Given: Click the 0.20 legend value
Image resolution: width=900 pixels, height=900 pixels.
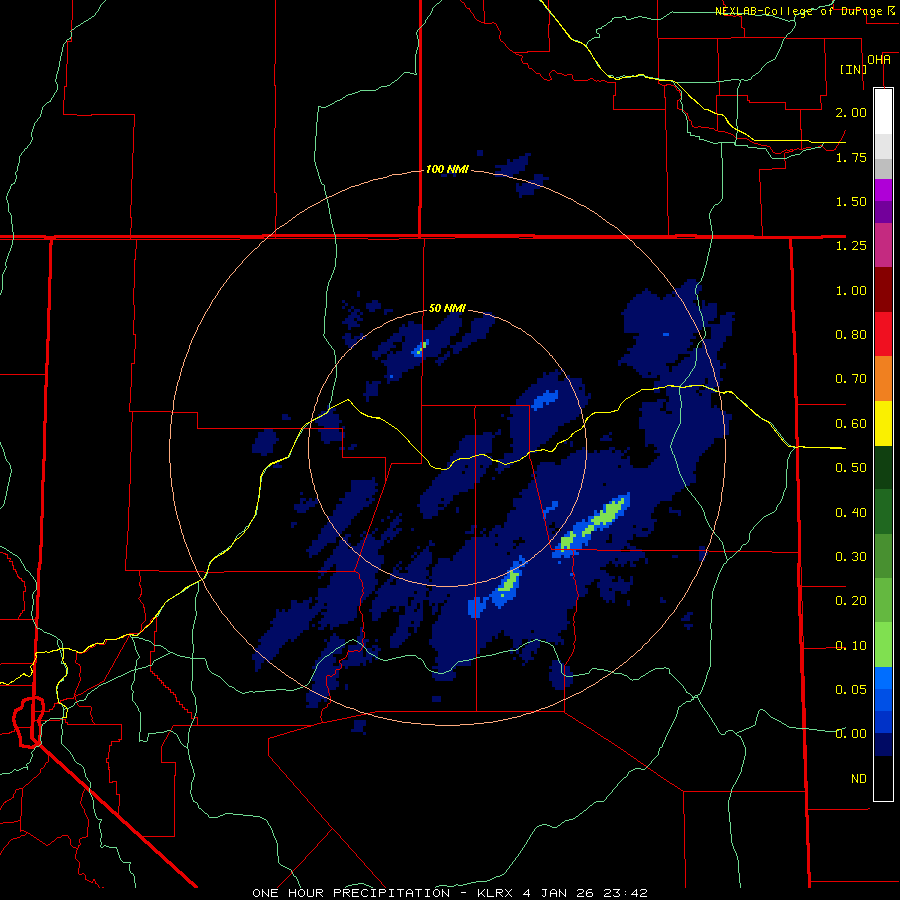Looking at the screenshot, I should 851,601.
